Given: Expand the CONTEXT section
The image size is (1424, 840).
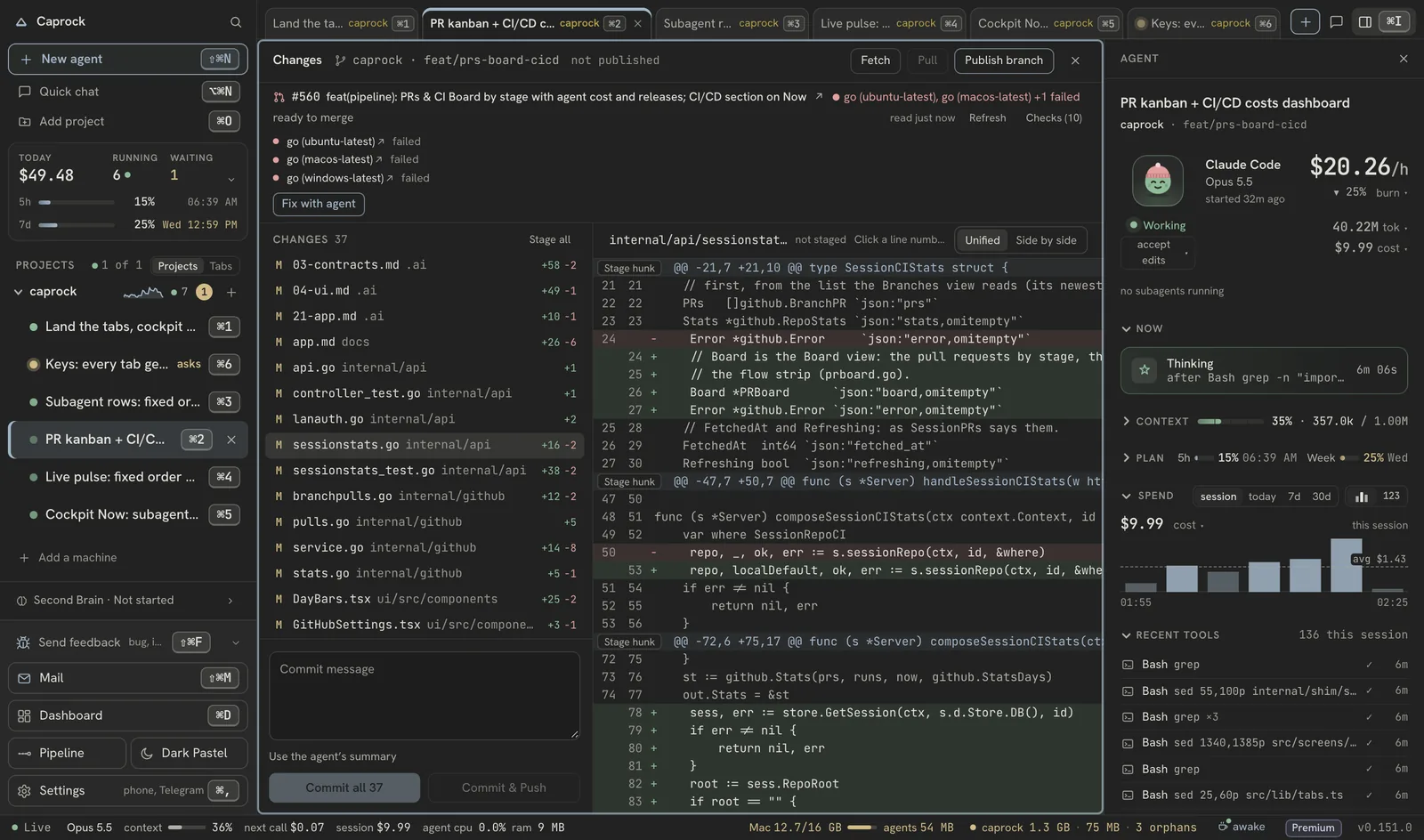Looking at the screenshot, I should click(x=1127, y=421).
